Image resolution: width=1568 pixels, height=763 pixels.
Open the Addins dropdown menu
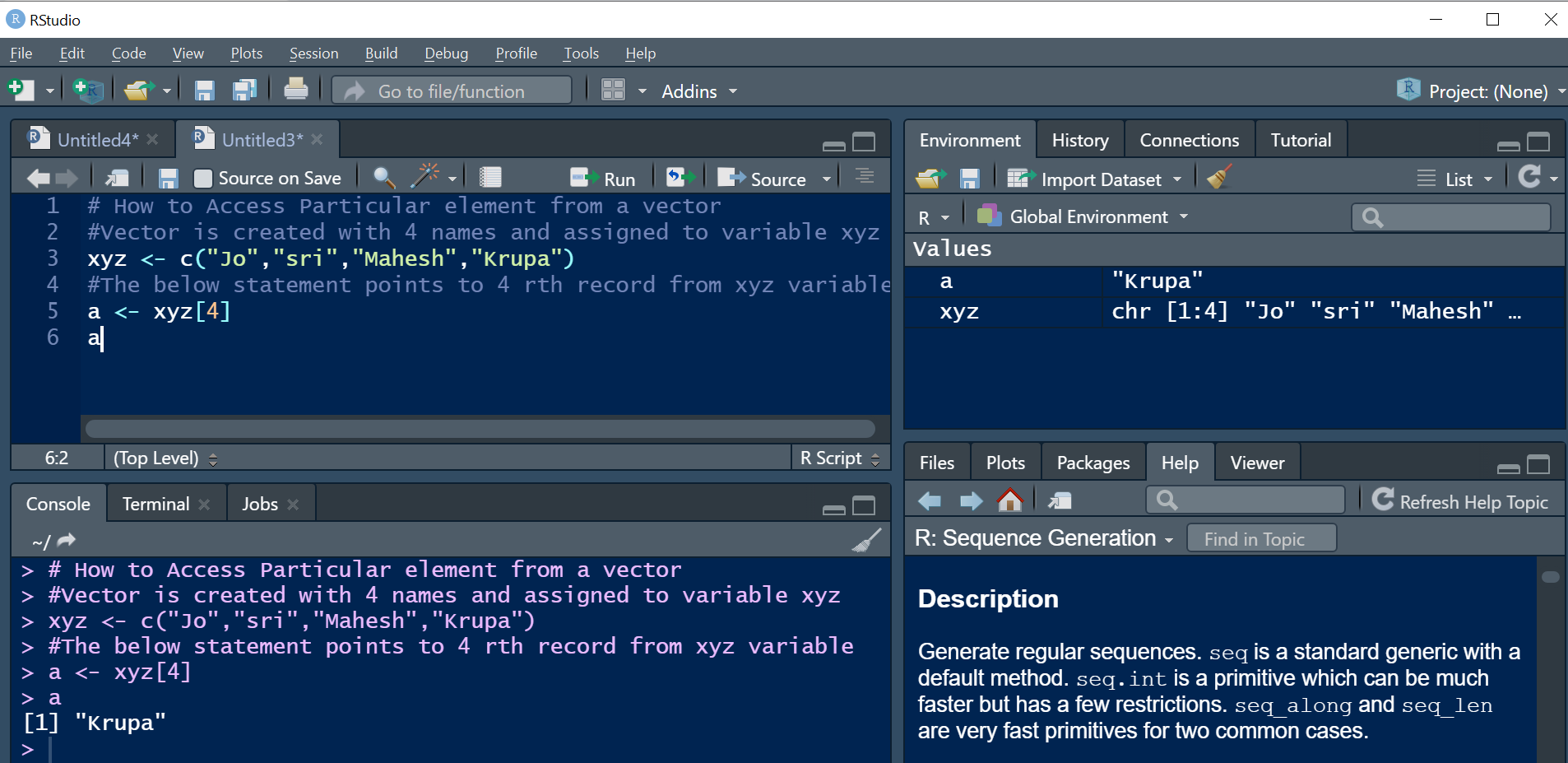click(698, 91)
